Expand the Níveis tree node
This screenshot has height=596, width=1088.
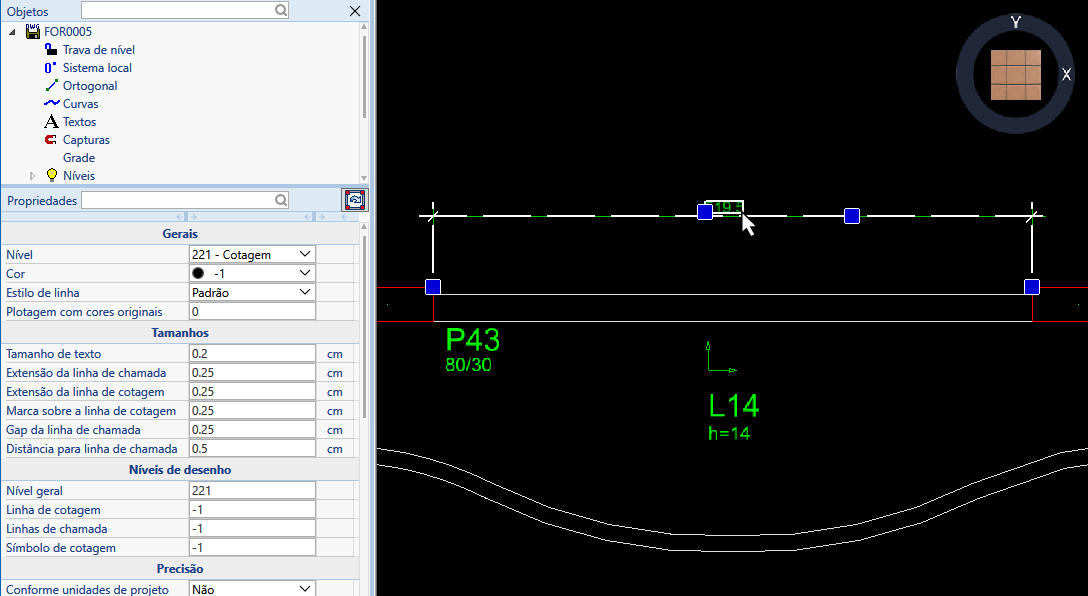pyautogui.click(x=33, y=176)
